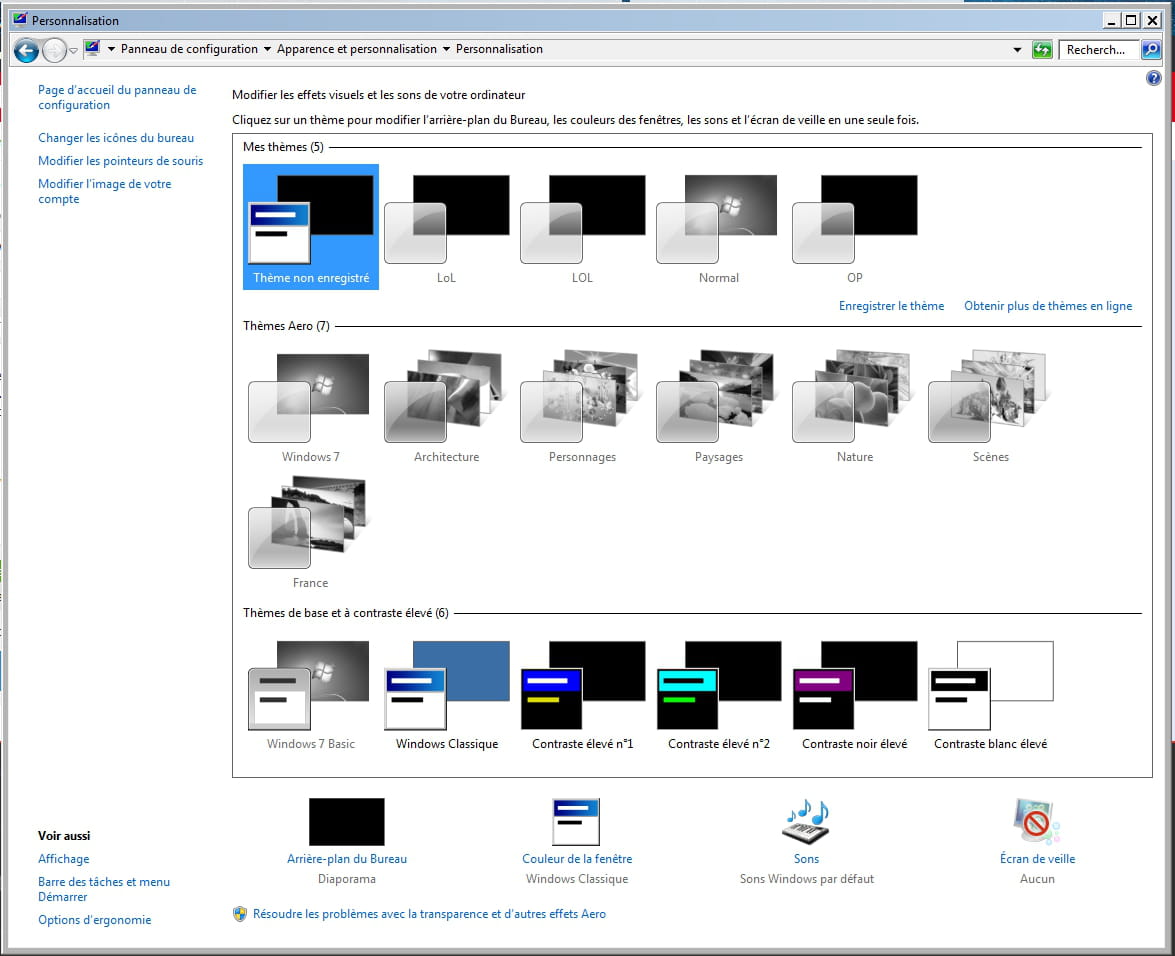
Task: Open Page d'accueil du panneau de configuration
Action: point(117,97)
